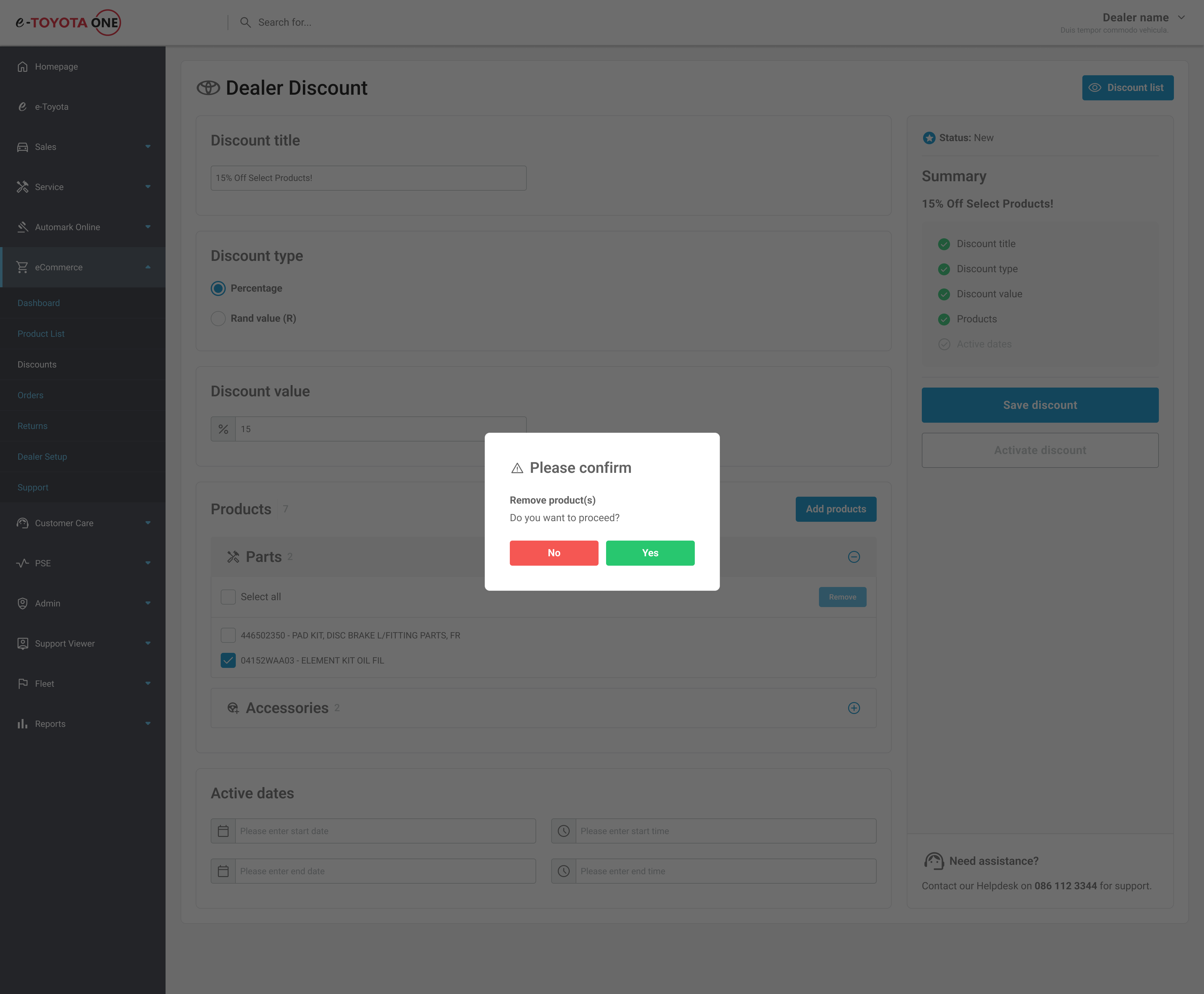Click the headset assistance icon
The image size is (1204, 994).
click(934, 861)
